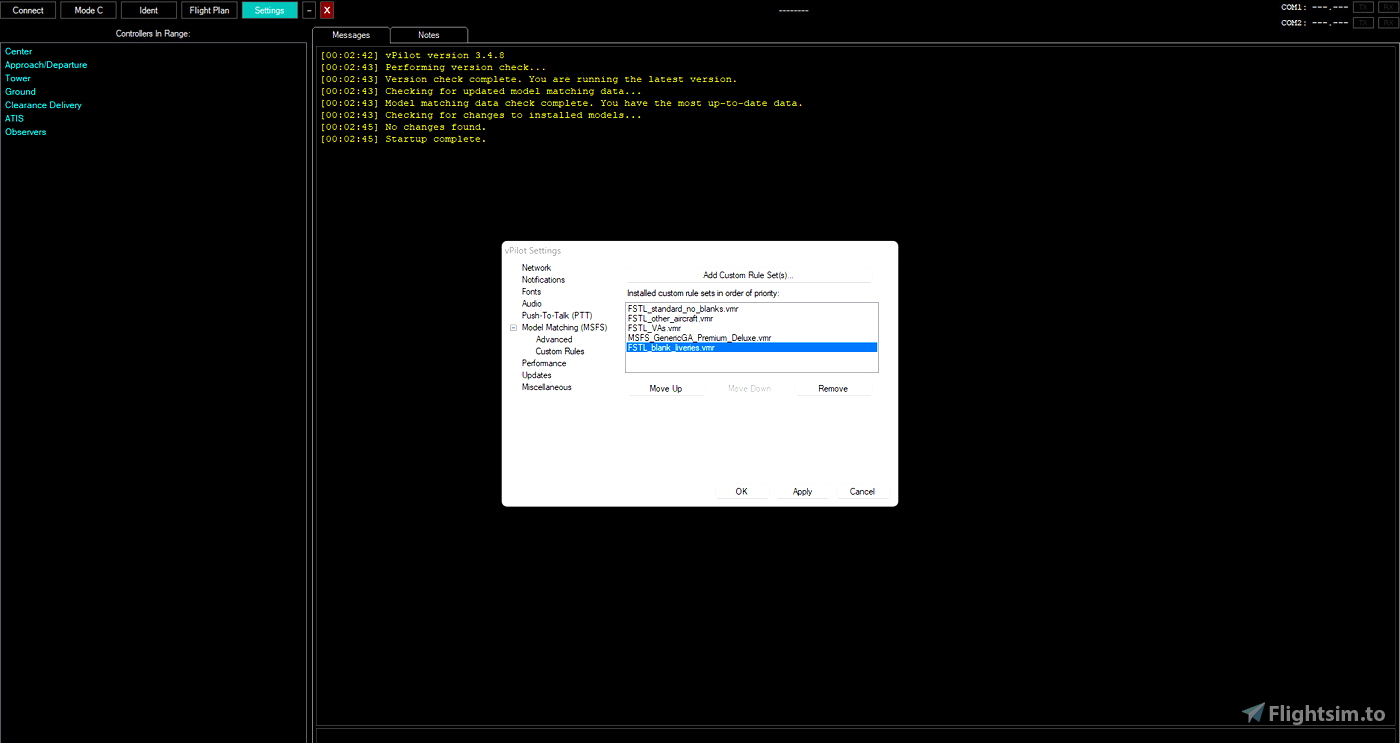Select Tower in Controllers In Range list
The image size is (1400, 743).
click(17, 77)
